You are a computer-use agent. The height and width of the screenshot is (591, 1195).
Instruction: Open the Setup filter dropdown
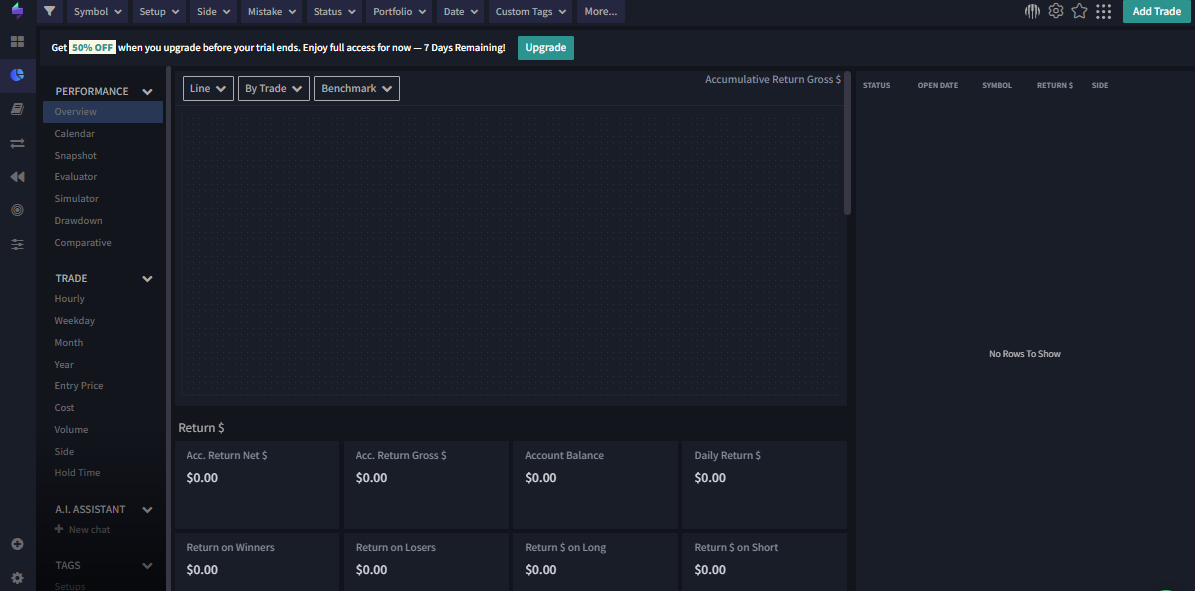160,11
